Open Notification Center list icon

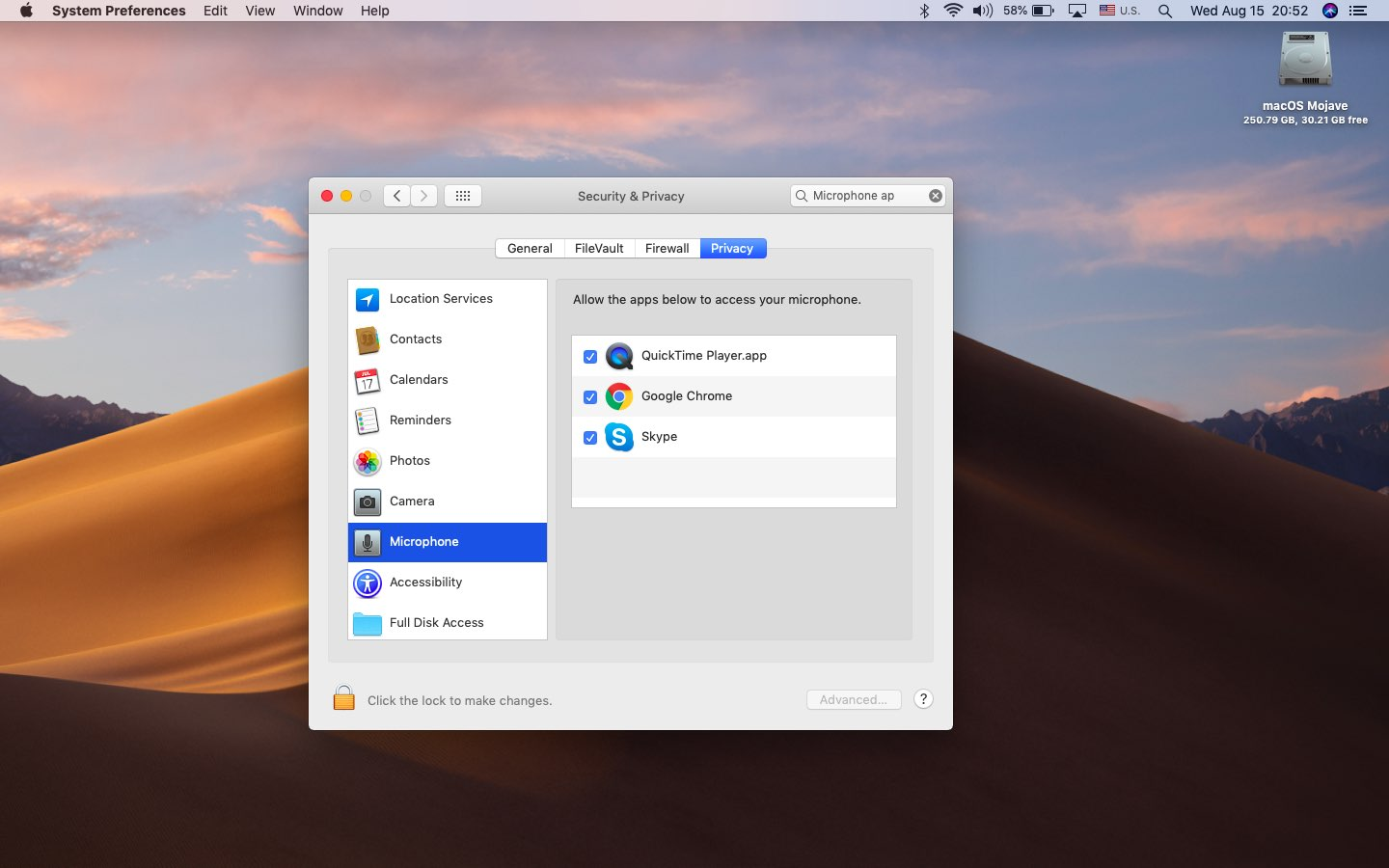(x=1359, y=11)
